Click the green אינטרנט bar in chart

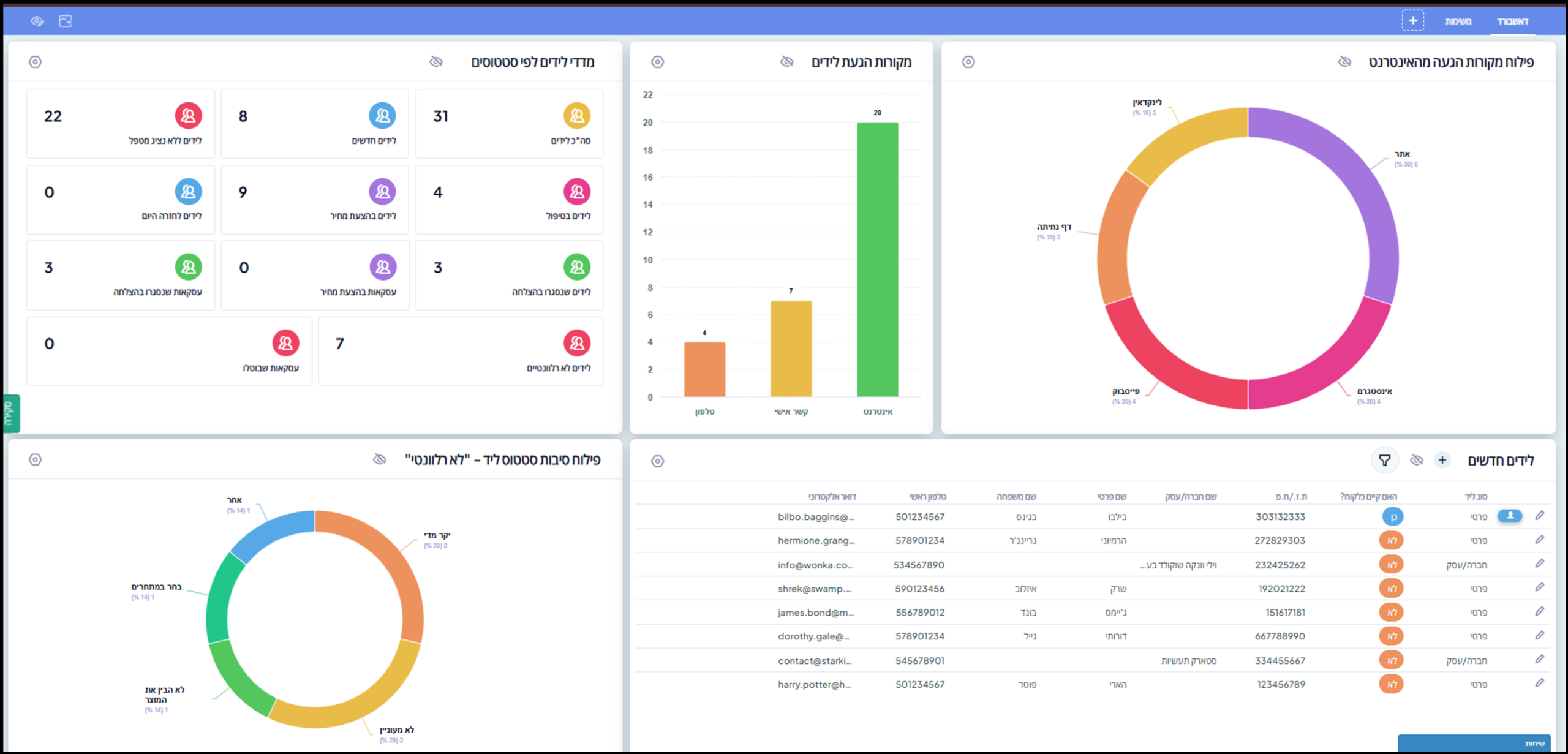[x=877, y=260]
